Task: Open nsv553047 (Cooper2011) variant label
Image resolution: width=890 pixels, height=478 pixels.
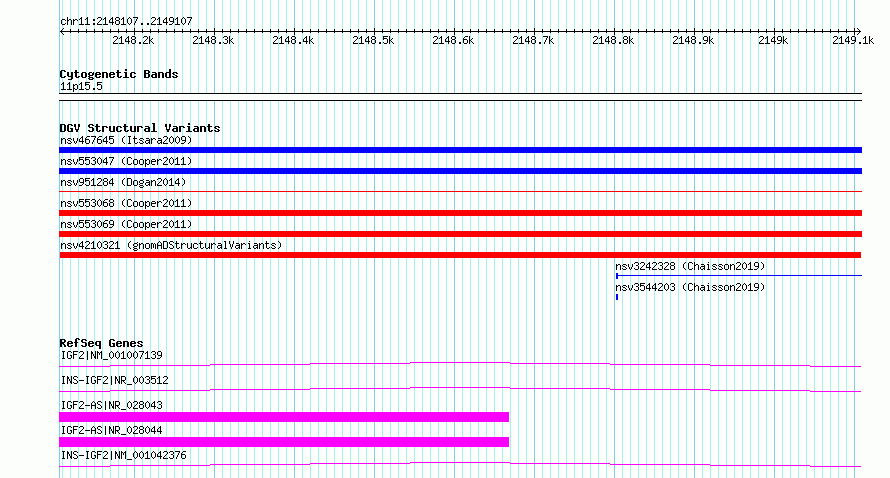Action: click(126, 161)
